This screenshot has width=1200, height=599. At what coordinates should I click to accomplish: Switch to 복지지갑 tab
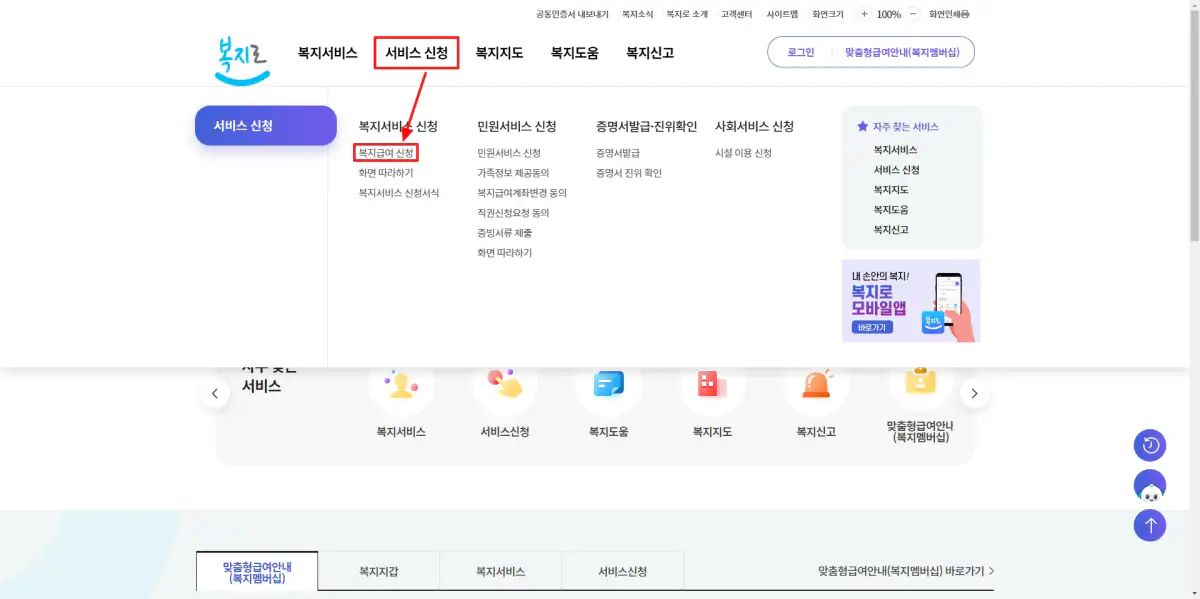[x=379, y=572]
